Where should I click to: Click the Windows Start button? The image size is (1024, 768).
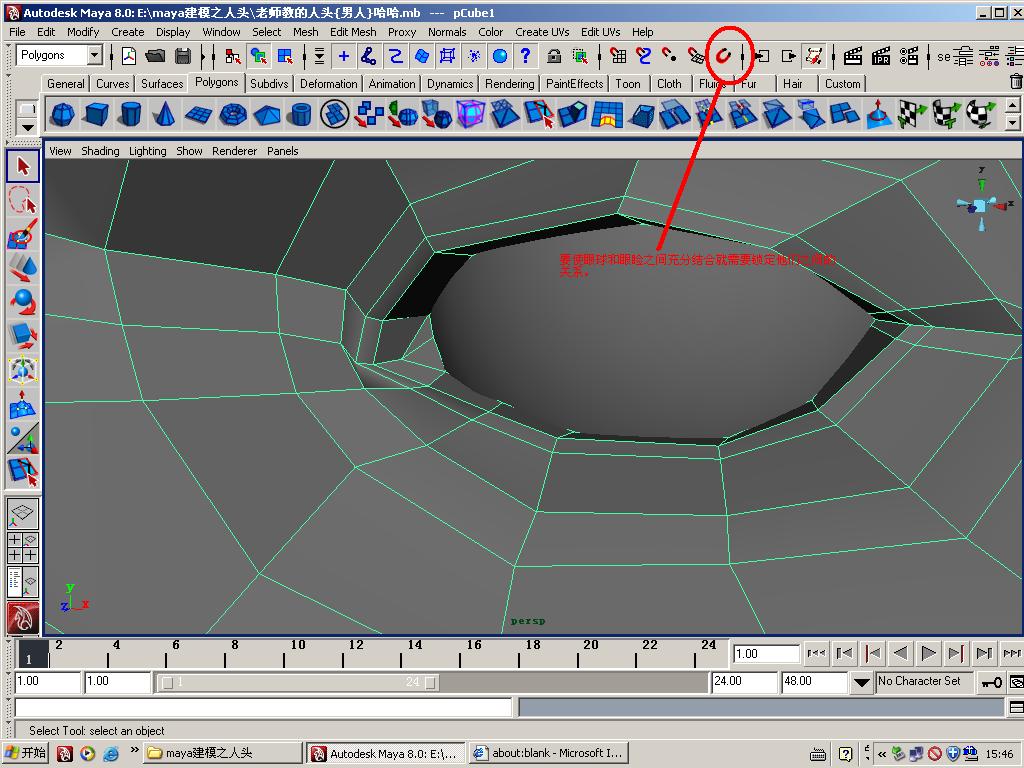[26, 753]
